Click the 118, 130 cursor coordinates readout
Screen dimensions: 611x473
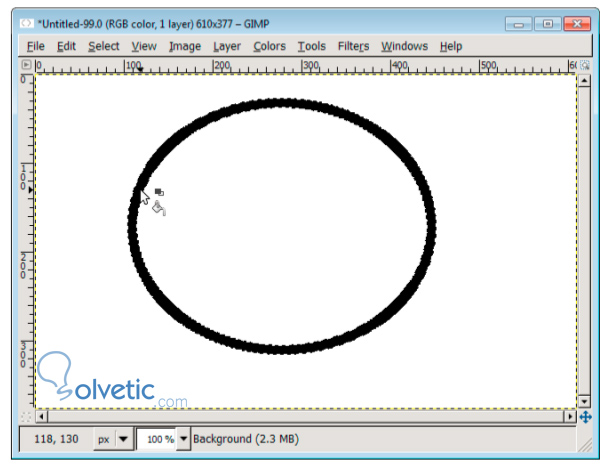click(56, 439)
